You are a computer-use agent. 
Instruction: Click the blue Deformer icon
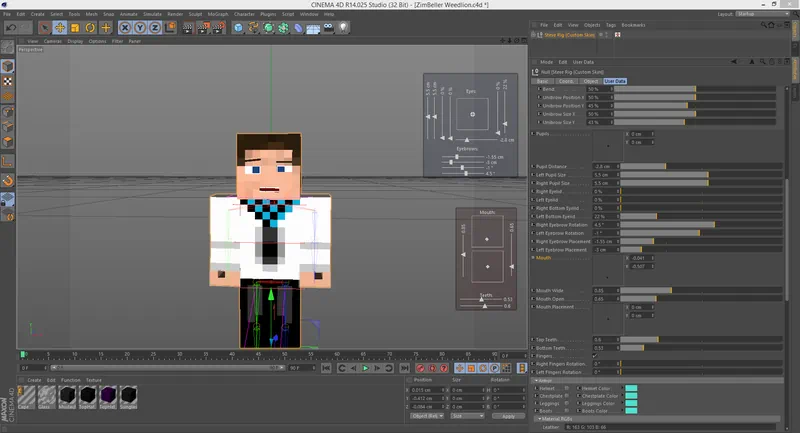coord(298,28)
